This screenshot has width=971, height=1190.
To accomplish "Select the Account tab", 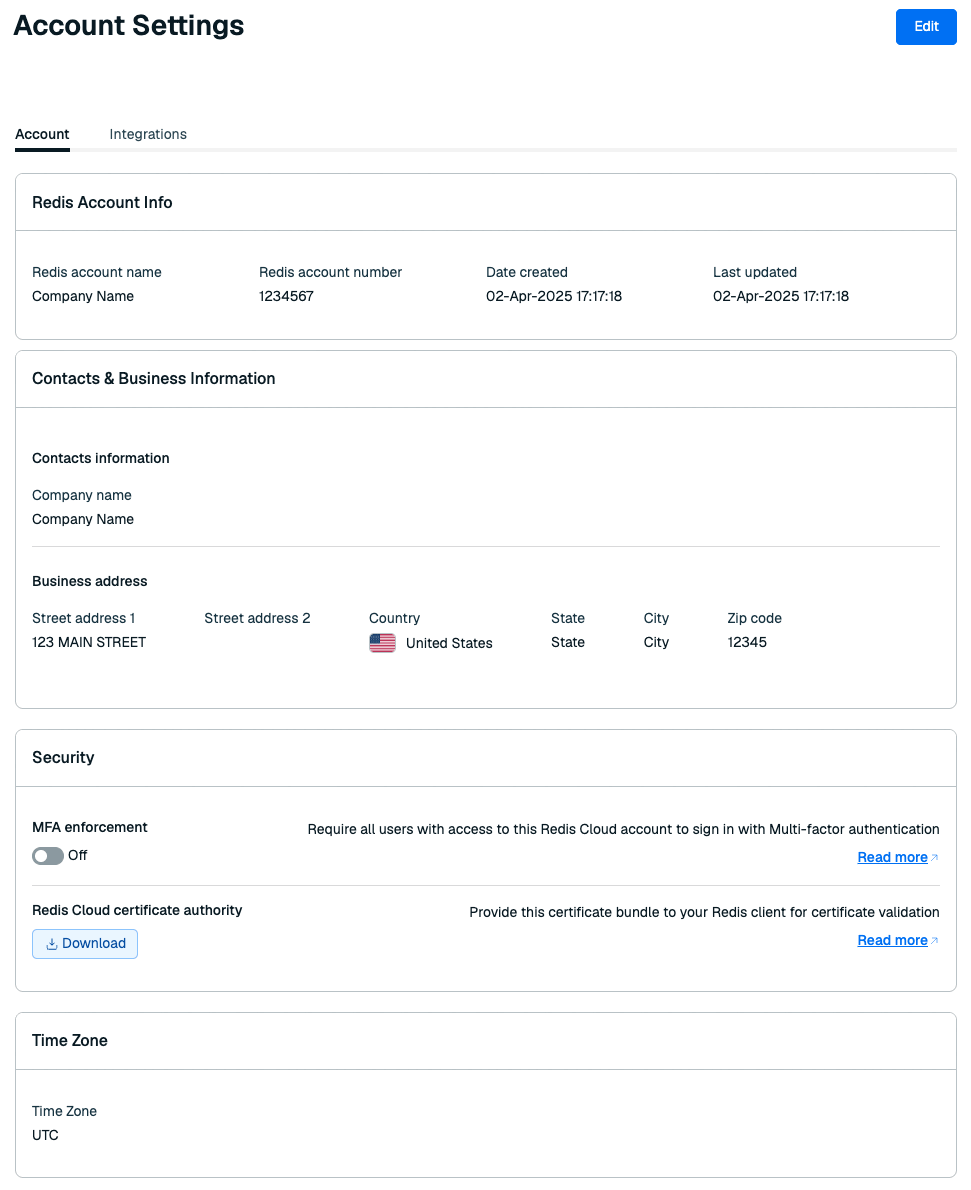I will click(x=43, y=134).
